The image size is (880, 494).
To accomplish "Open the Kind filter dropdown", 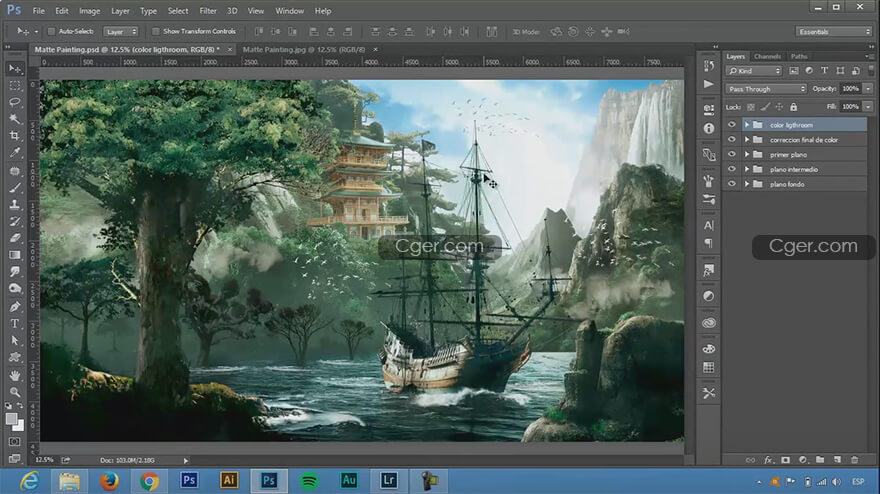I will [x=754, y=71].
